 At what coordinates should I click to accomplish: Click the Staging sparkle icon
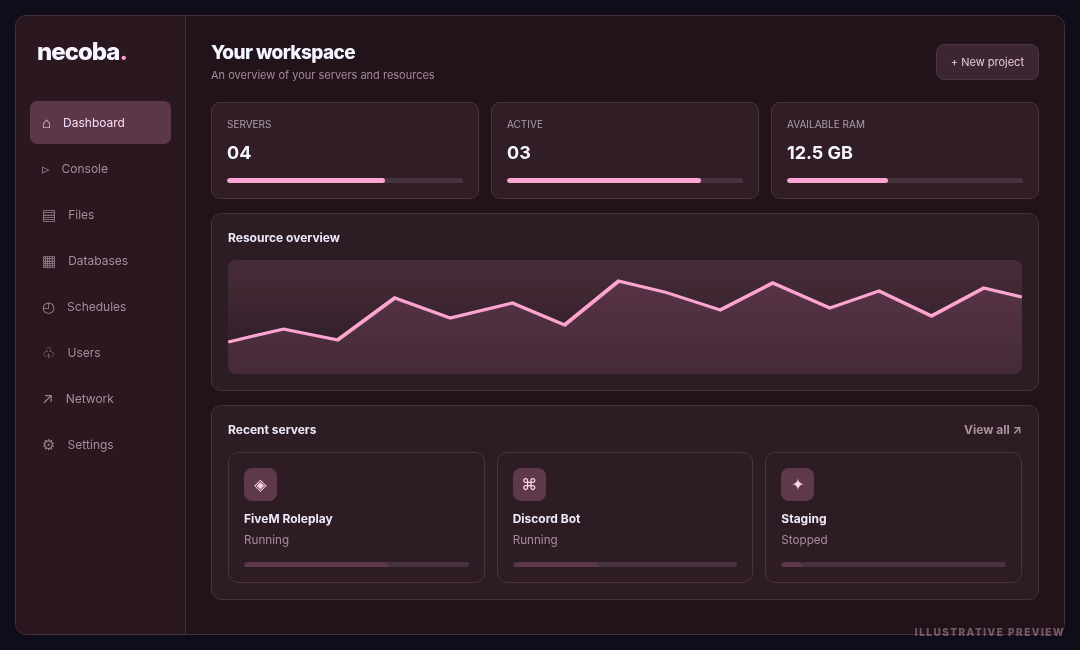(798, 485)
